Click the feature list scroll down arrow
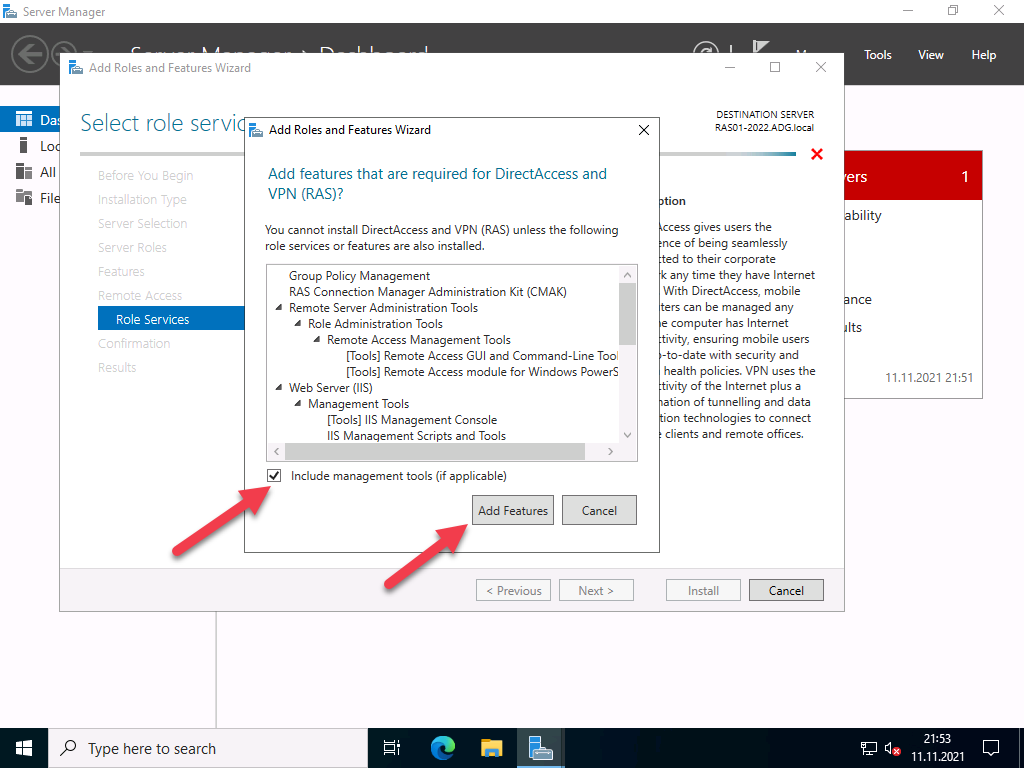 [x=628, y=435]
